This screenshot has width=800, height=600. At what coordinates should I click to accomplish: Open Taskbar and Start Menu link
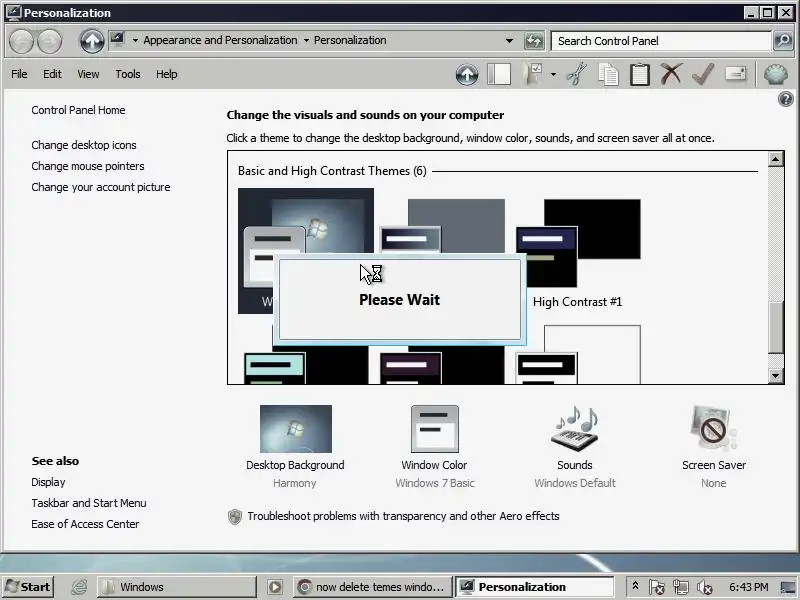(89, 503)
